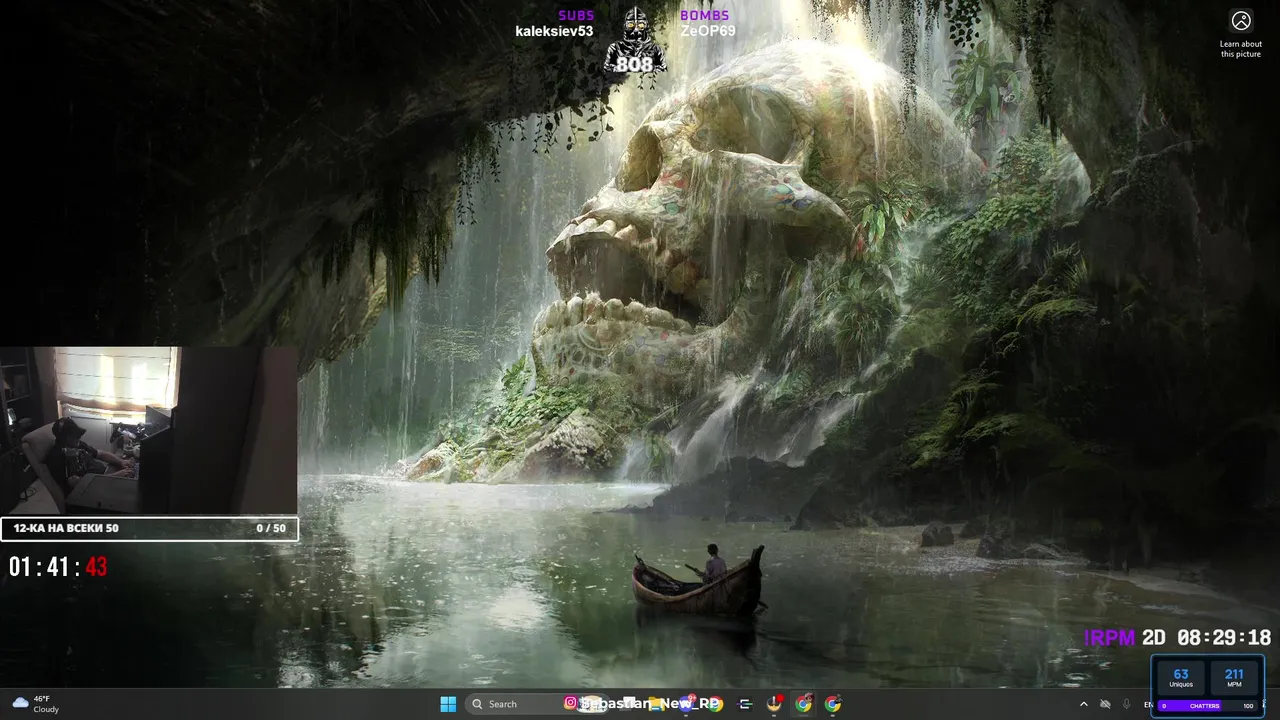The image size is (1280, 720).
Task: Open the File Explorer folder icon on taskbar
Action: [x=656, y=704]
